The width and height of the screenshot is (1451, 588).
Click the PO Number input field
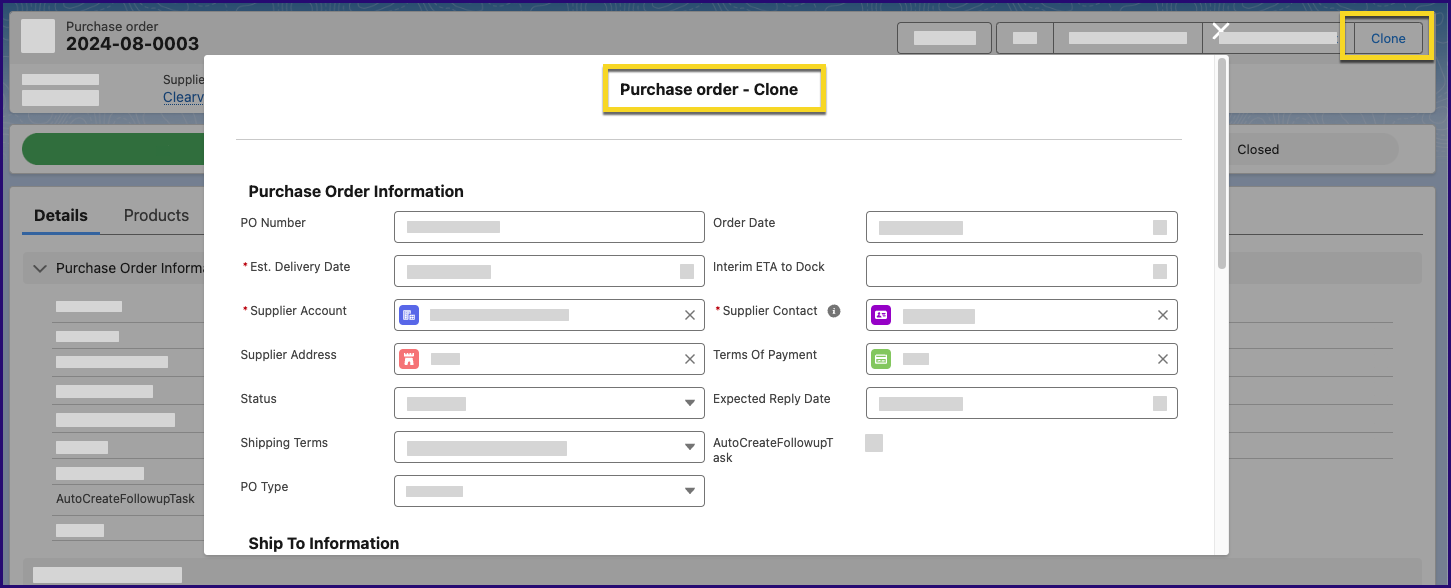pyautogui.click(x=549, y=227)
